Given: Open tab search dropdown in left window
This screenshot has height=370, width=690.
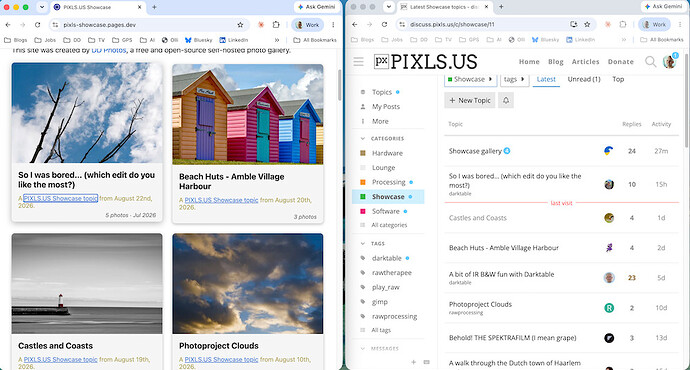Looking at the screenshot, I should coord(42,7).
